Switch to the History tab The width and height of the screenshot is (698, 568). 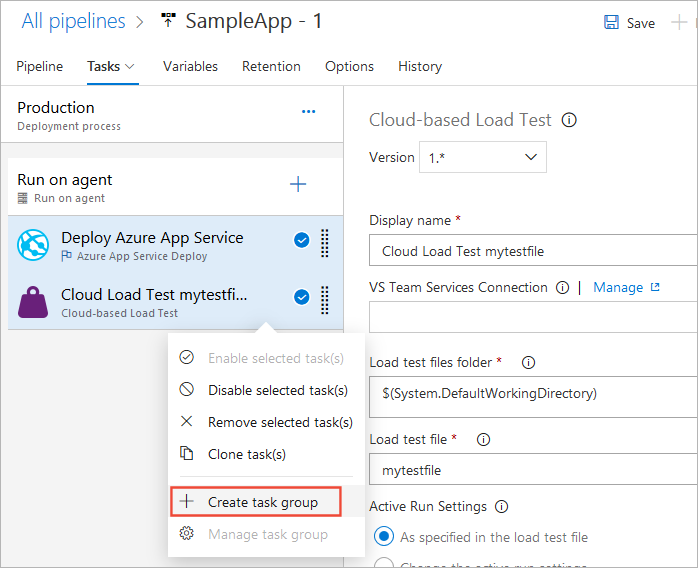click(x=420, y=66)
